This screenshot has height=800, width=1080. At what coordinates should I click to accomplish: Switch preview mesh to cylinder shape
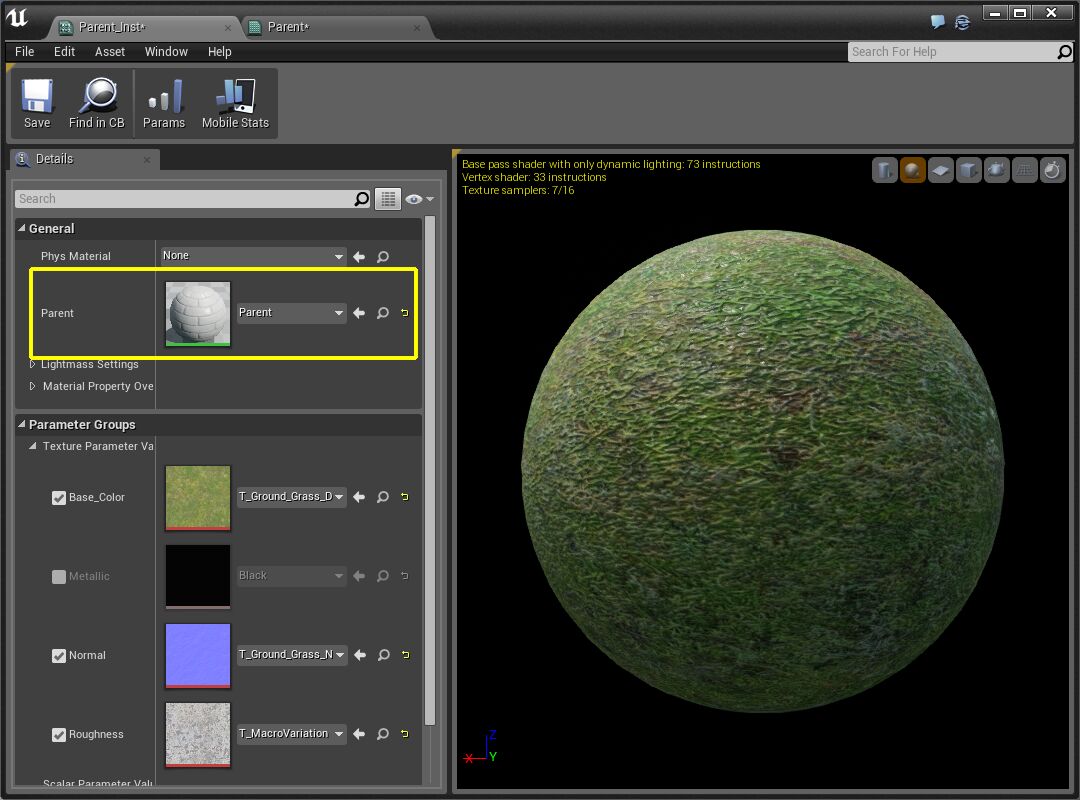click(884, 170)
